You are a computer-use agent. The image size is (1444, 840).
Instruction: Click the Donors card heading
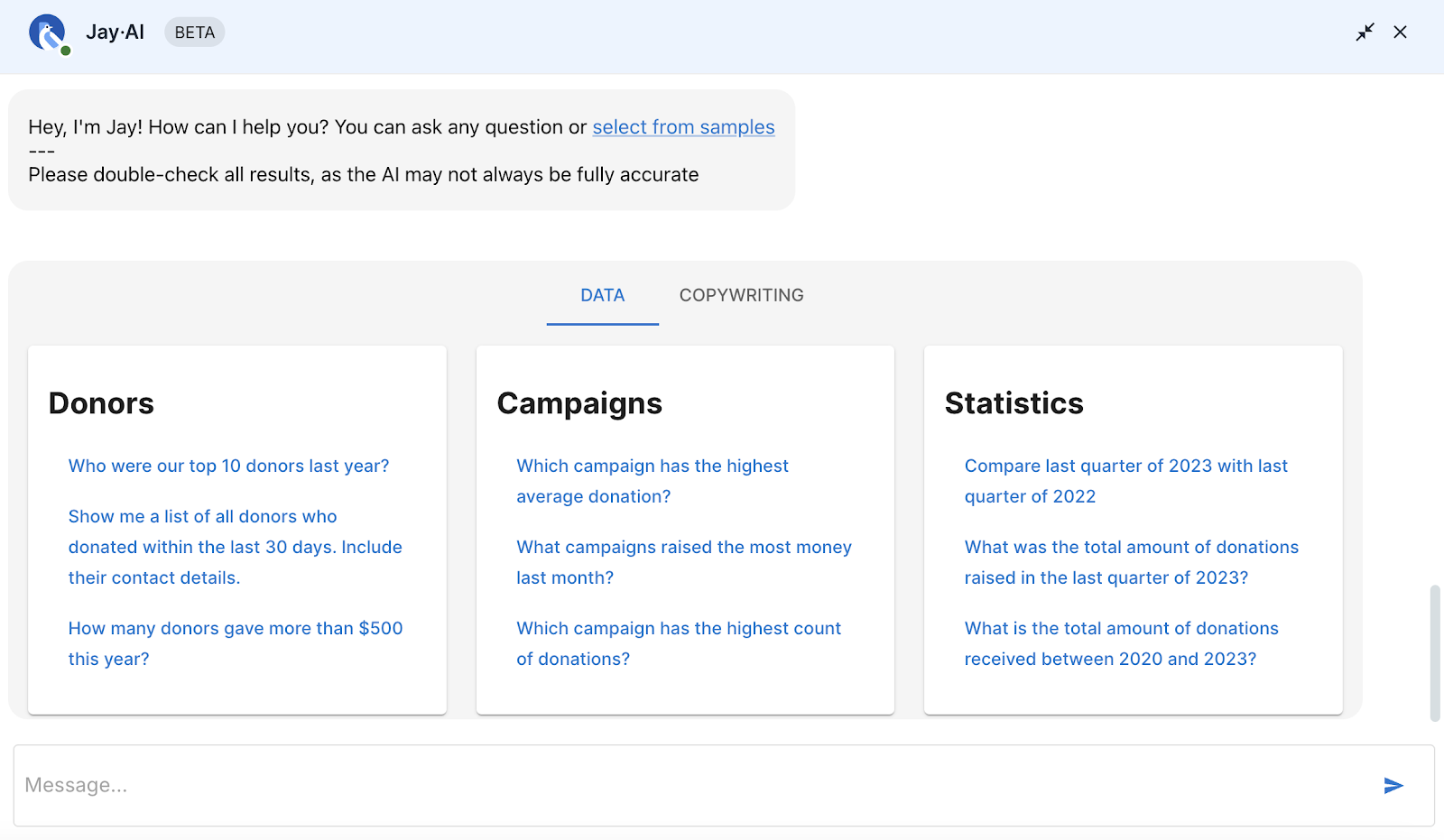101,403
